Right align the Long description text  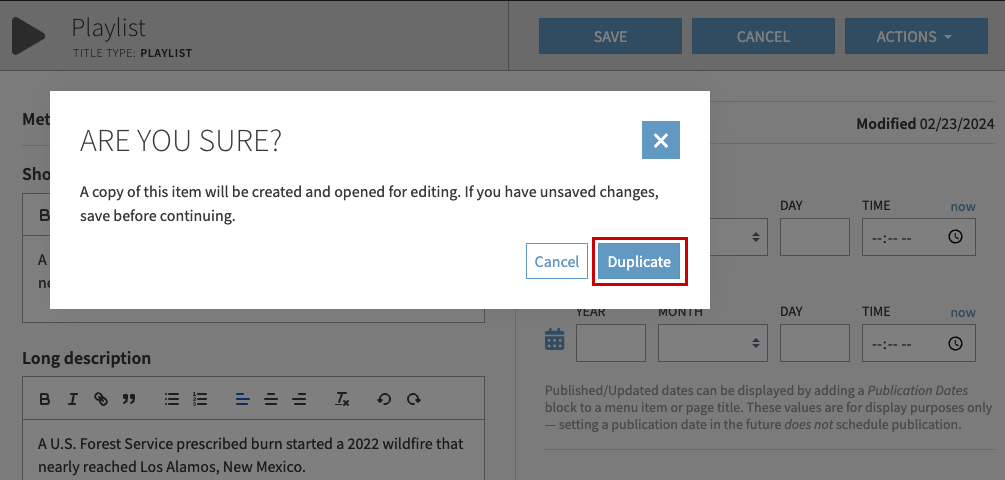(298, 399)
